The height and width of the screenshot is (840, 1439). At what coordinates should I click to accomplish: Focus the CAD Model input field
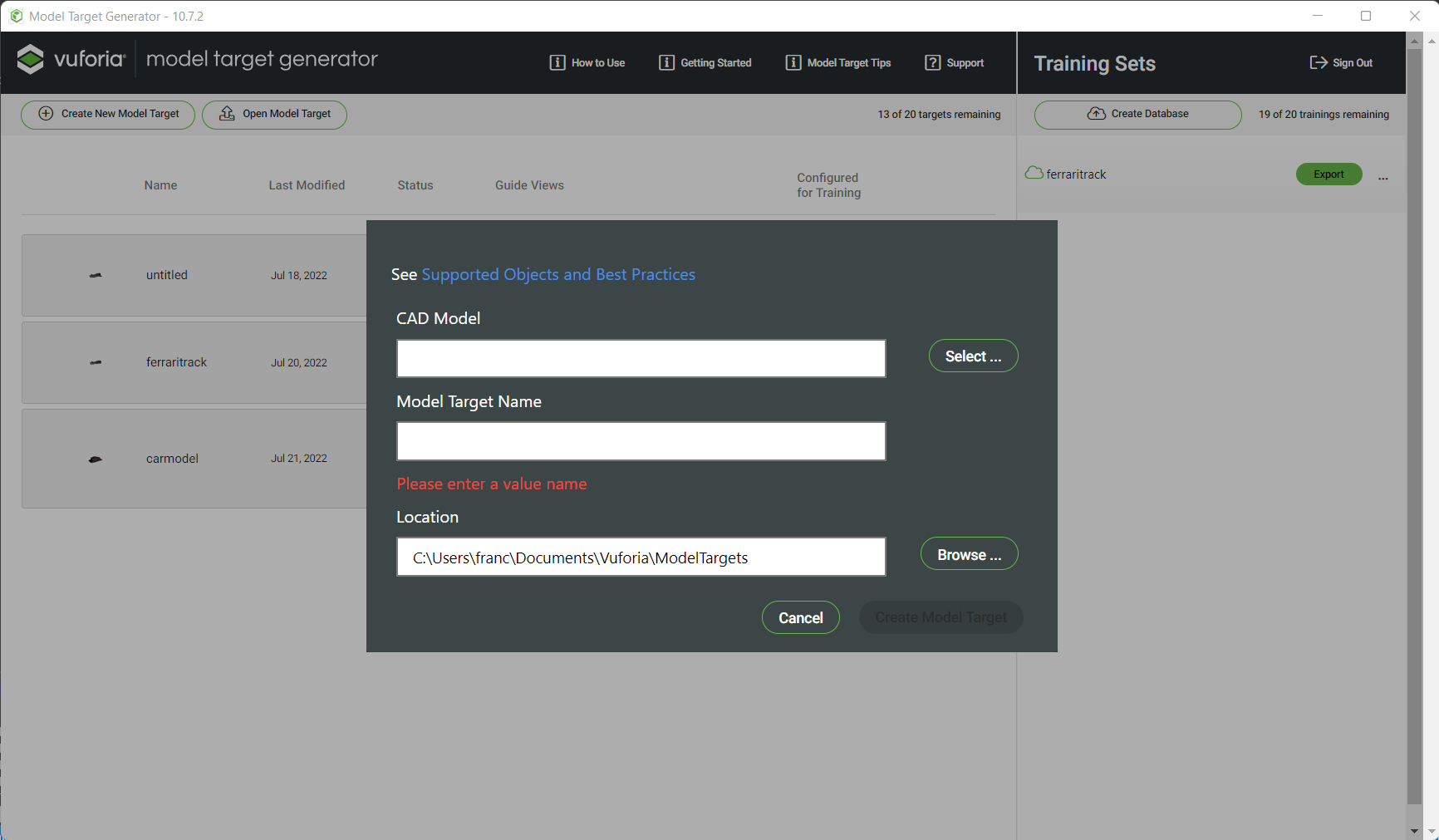click(641, 358)
